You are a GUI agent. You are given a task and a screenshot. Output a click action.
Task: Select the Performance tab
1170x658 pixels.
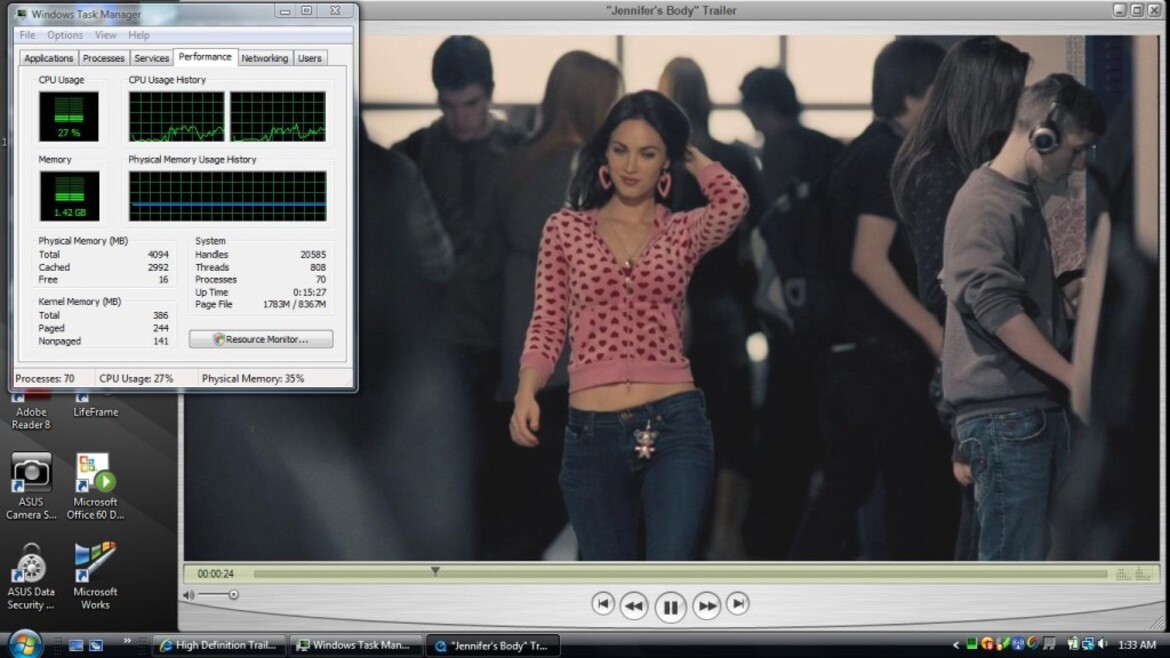pos(205,57)
